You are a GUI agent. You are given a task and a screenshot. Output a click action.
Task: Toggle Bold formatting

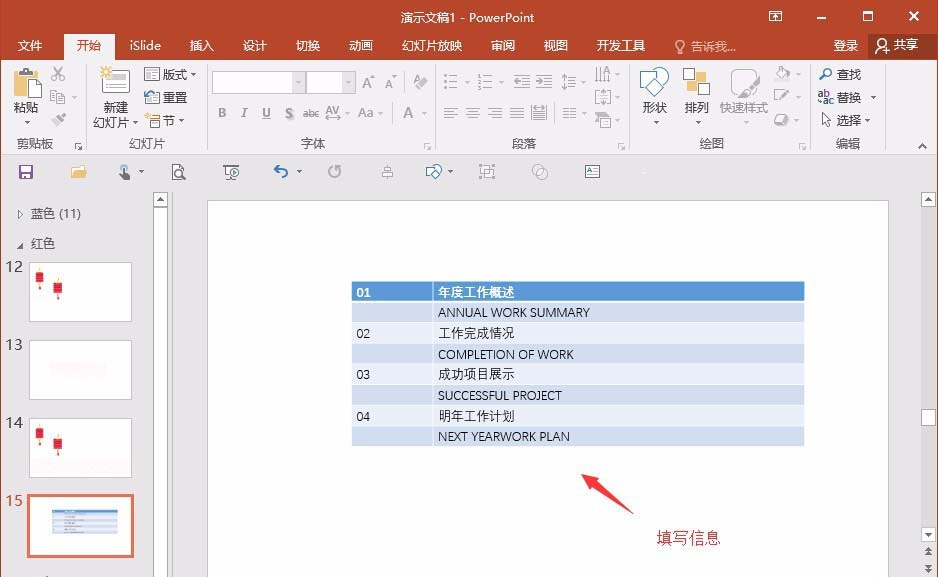pyautogui.click(x=222, y=112)
